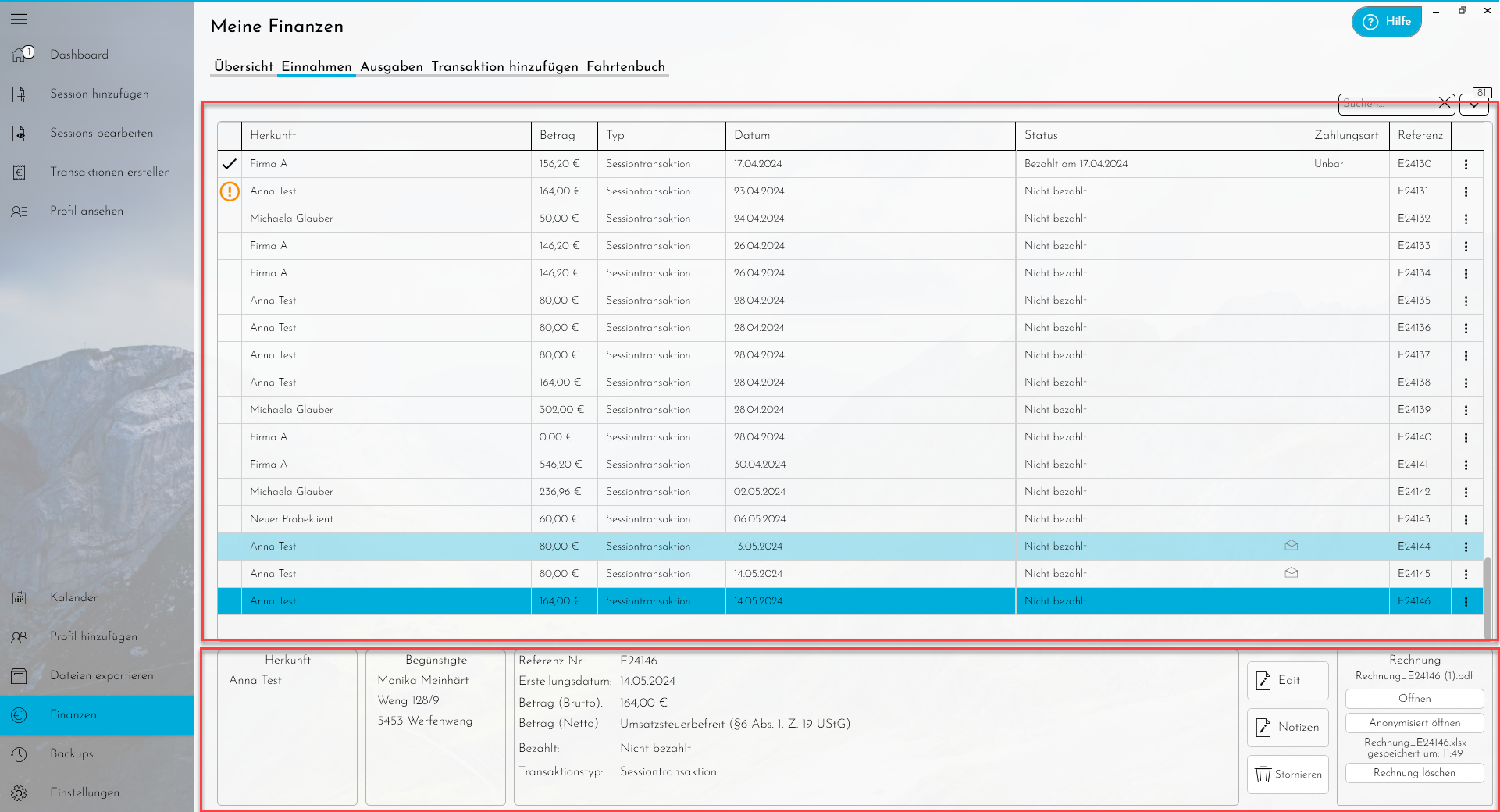
Task: Select the Firma A 0,00 € row
Action: 850,437
